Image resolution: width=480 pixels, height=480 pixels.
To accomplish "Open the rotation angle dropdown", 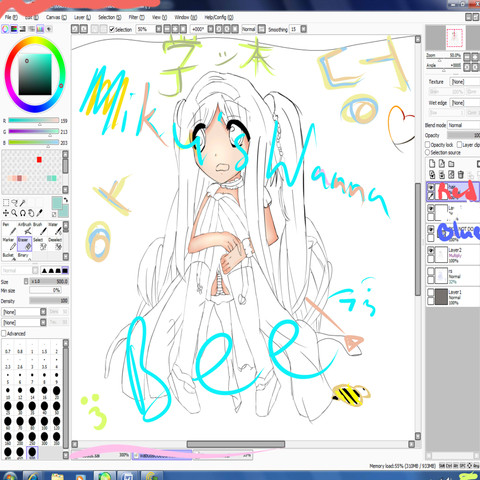I will pyautogui.click(x=211, y=29).
